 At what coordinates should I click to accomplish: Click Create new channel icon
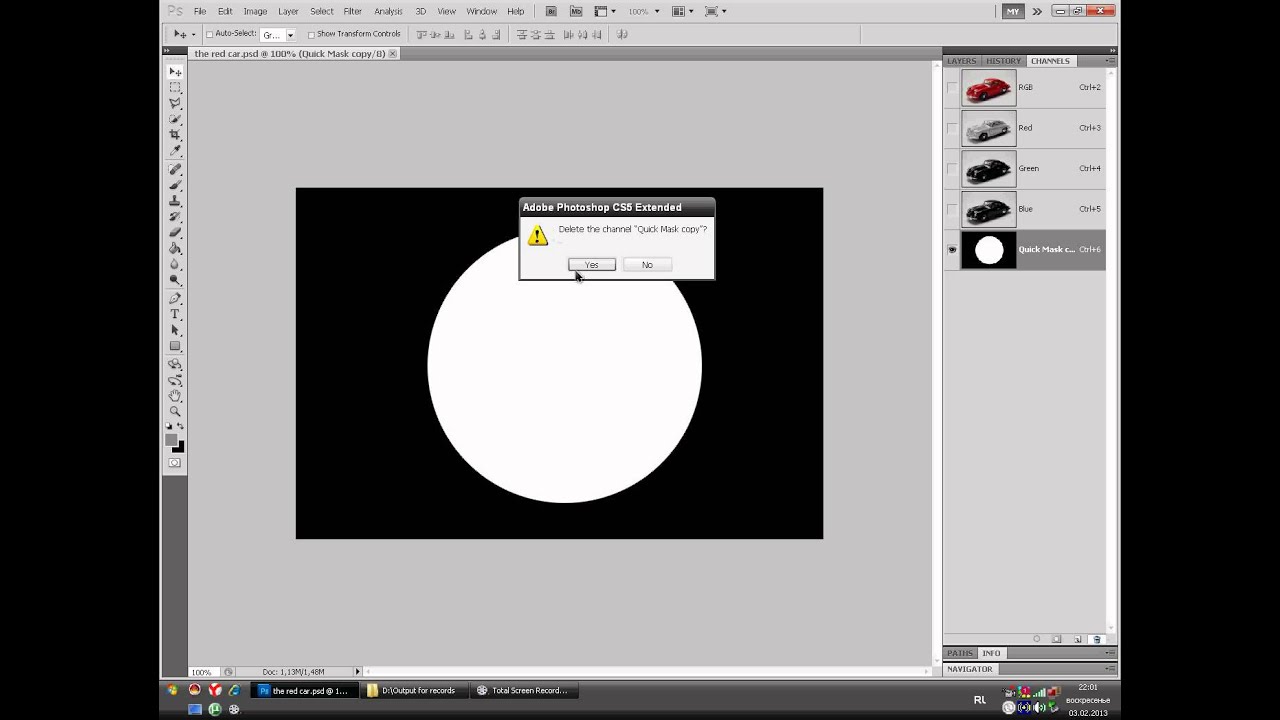(1077, 639)
